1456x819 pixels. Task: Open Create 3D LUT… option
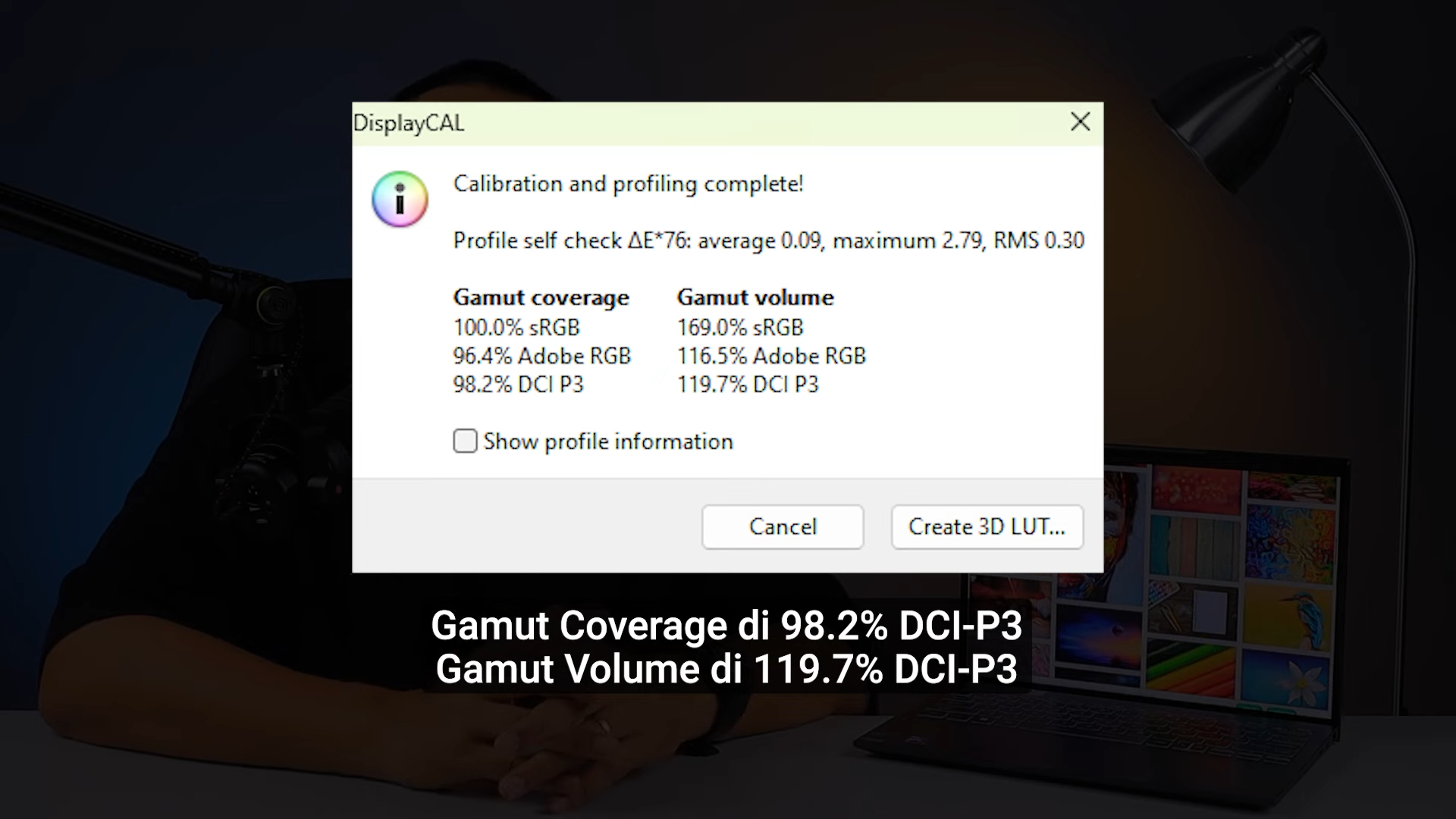coord(987,526)
